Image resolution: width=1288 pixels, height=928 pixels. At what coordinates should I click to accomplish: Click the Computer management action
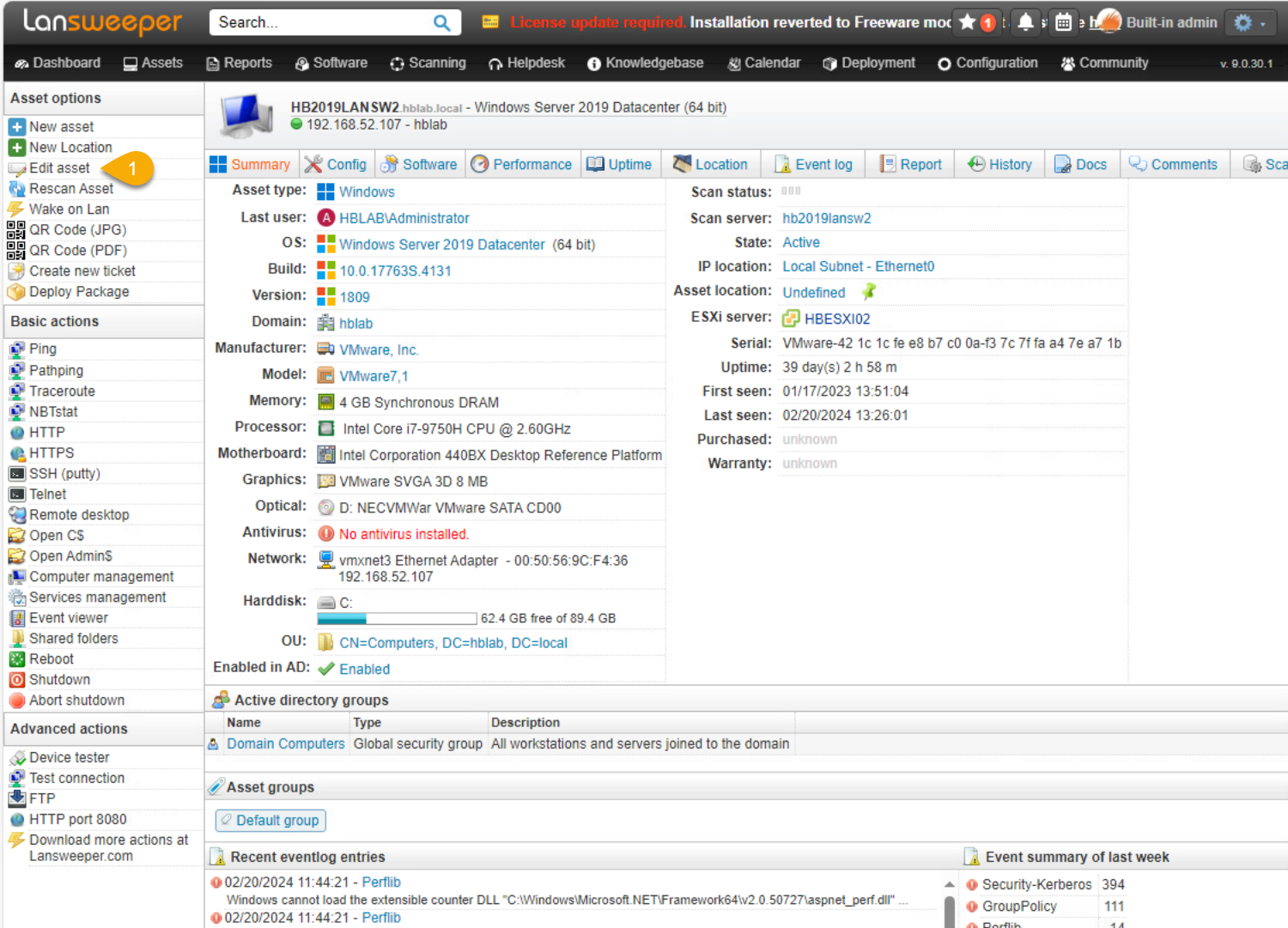[x=101, y=577]
